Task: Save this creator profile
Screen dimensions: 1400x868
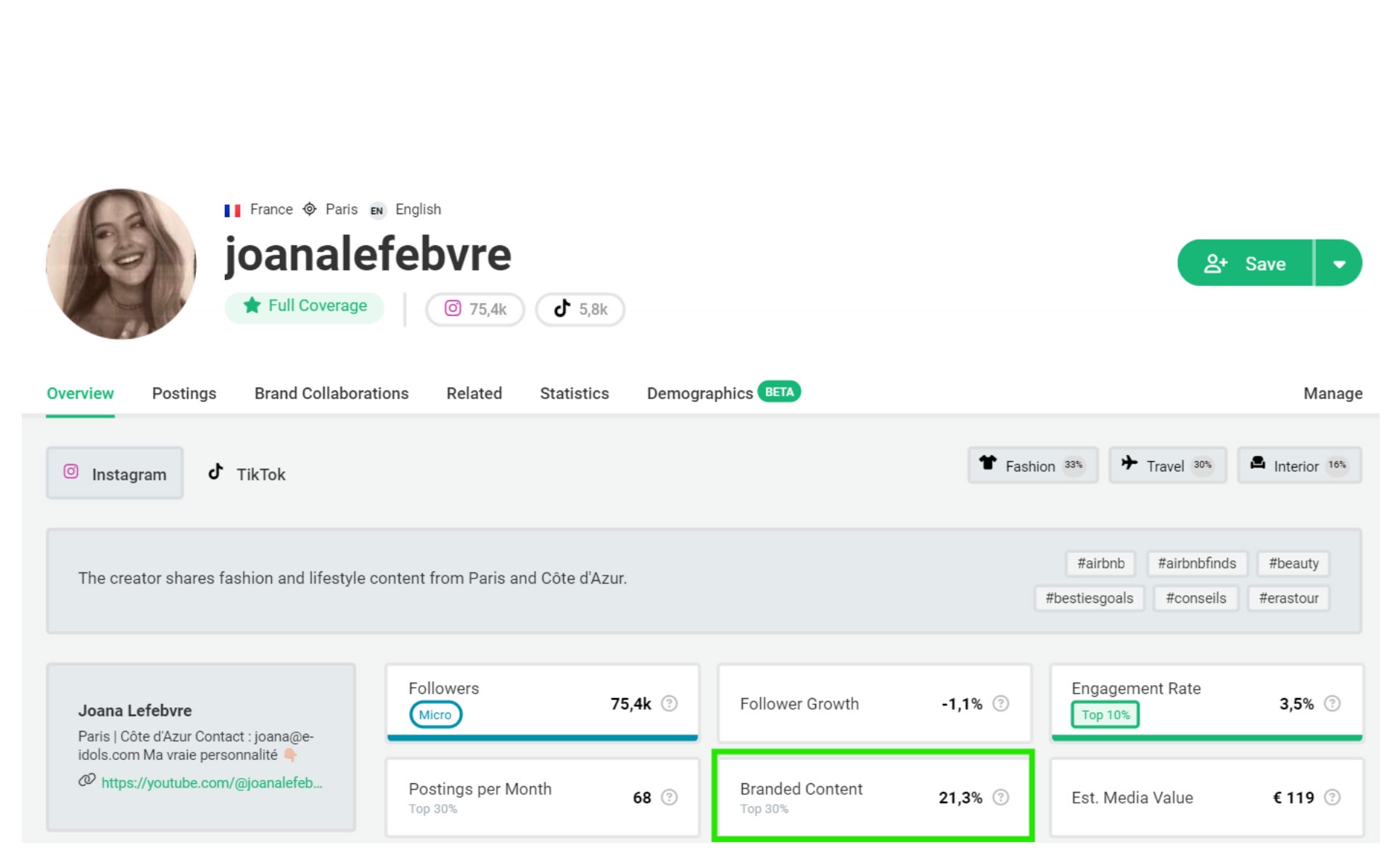Action: coord(1245,263)
